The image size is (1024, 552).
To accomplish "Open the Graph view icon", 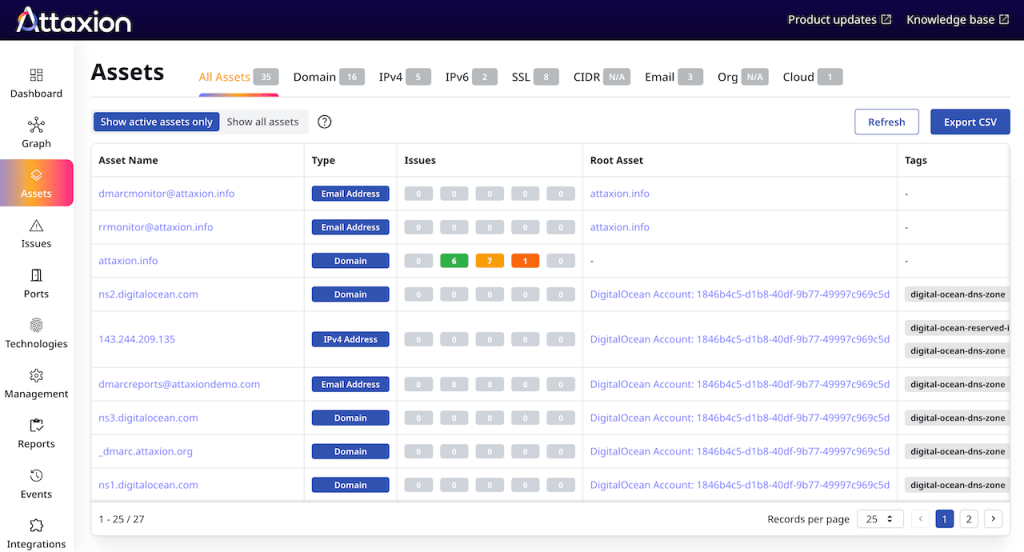I will 36,125.
